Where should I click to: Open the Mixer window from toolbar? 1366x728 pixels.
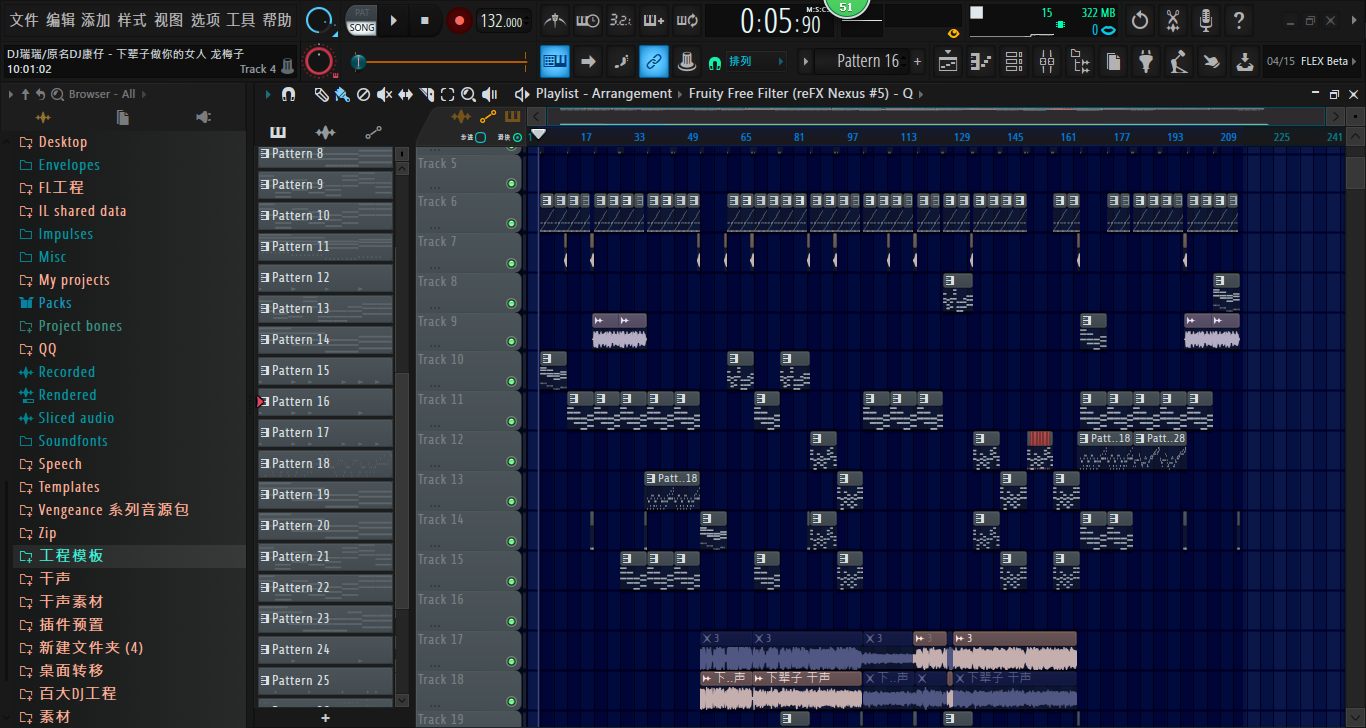(1046, 62)
